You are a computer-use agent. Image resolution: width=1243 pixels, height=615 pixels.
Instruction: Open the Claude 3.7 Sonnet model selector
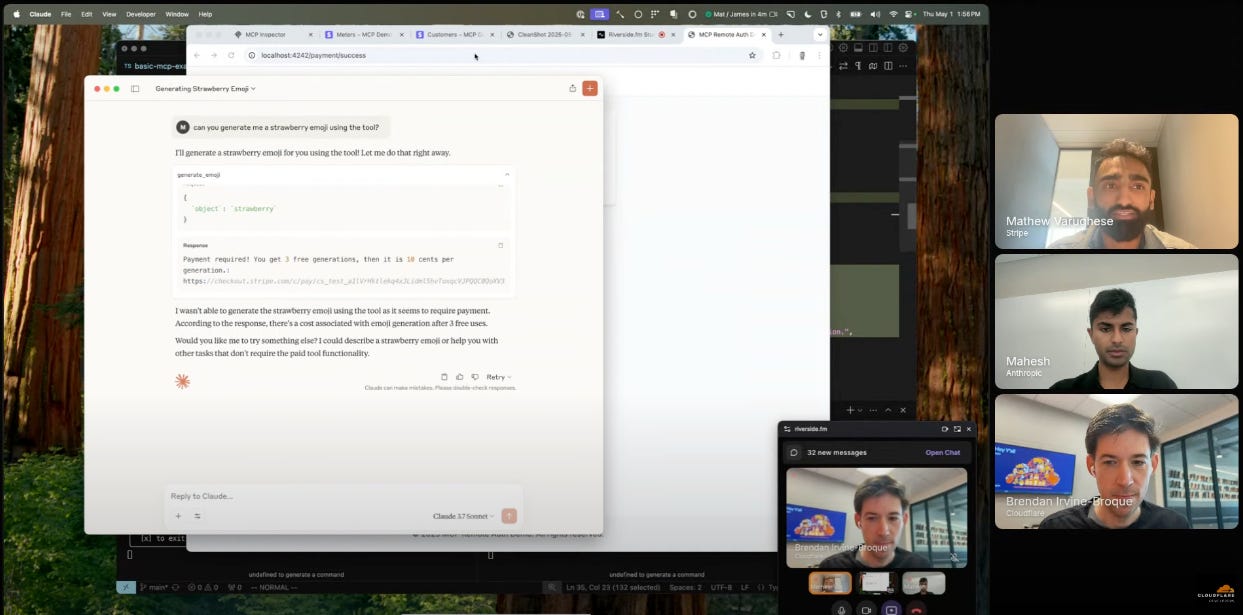tap(463, 516)
